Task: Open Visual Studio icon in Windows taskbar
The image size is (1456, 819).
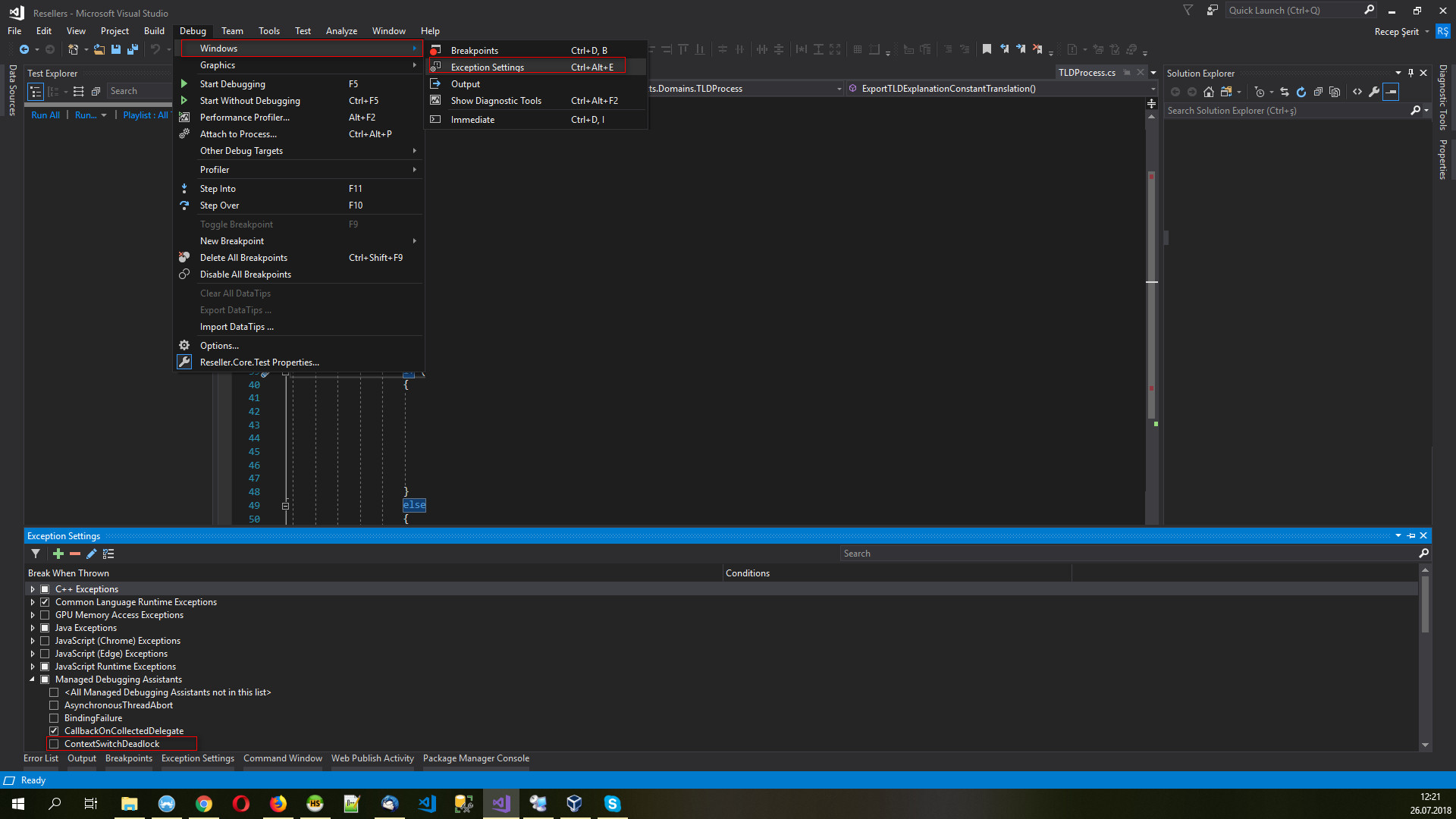Action: pos(501,804)
